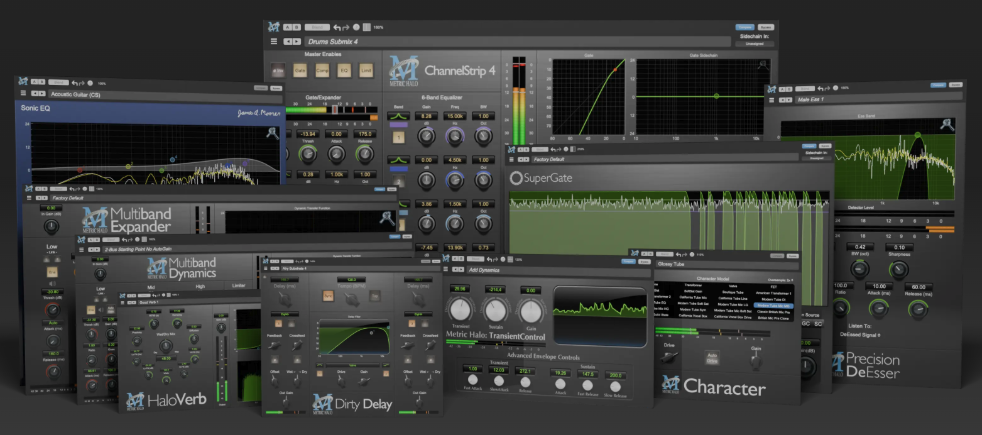The height and width of the screenshot is (435, 982).
Task: Click band 1 Gain value field 8.28
Action: [426, 116]
